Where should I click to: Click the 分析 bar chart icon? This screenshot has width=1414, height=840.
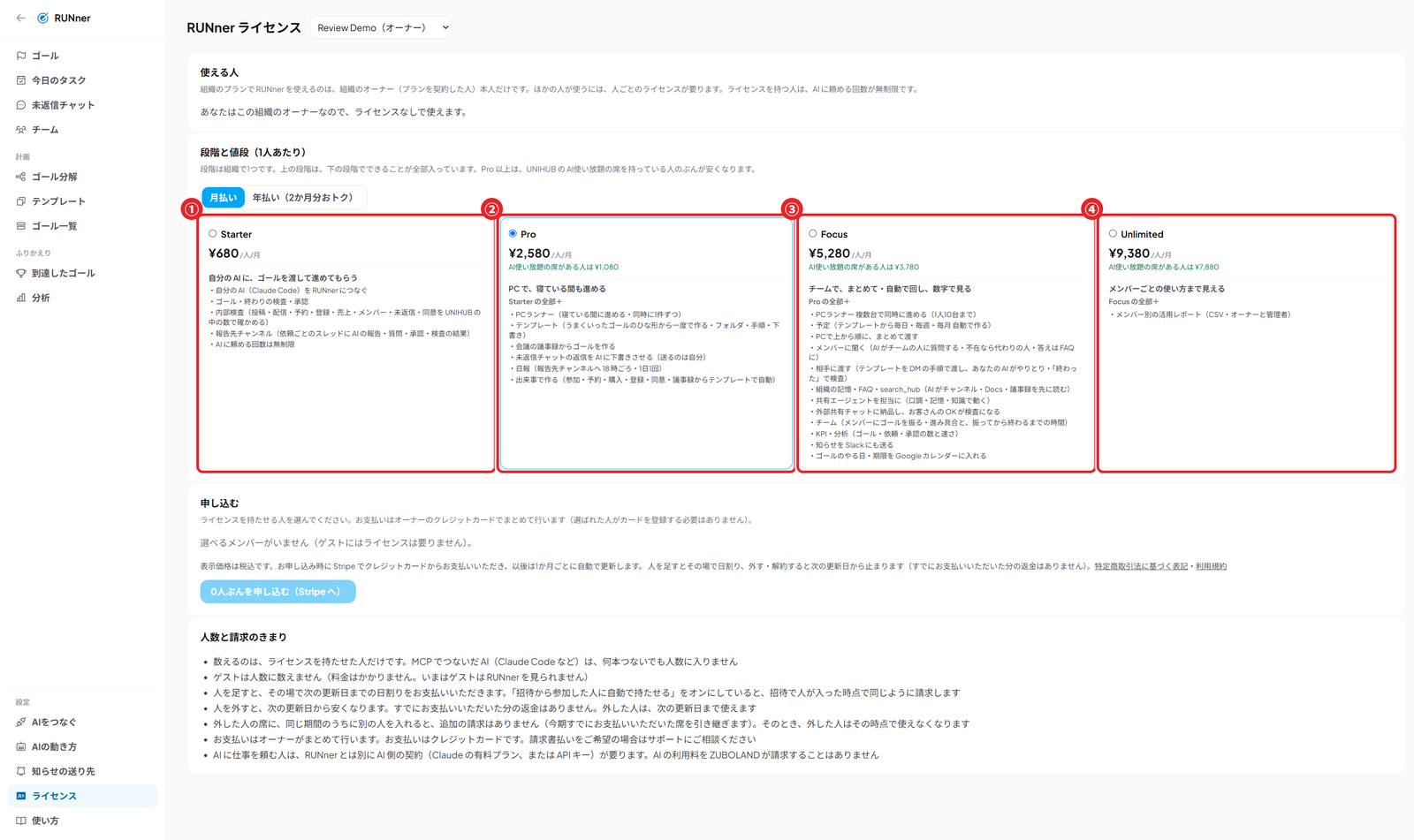pyautogui.click(x=21, y=298)
